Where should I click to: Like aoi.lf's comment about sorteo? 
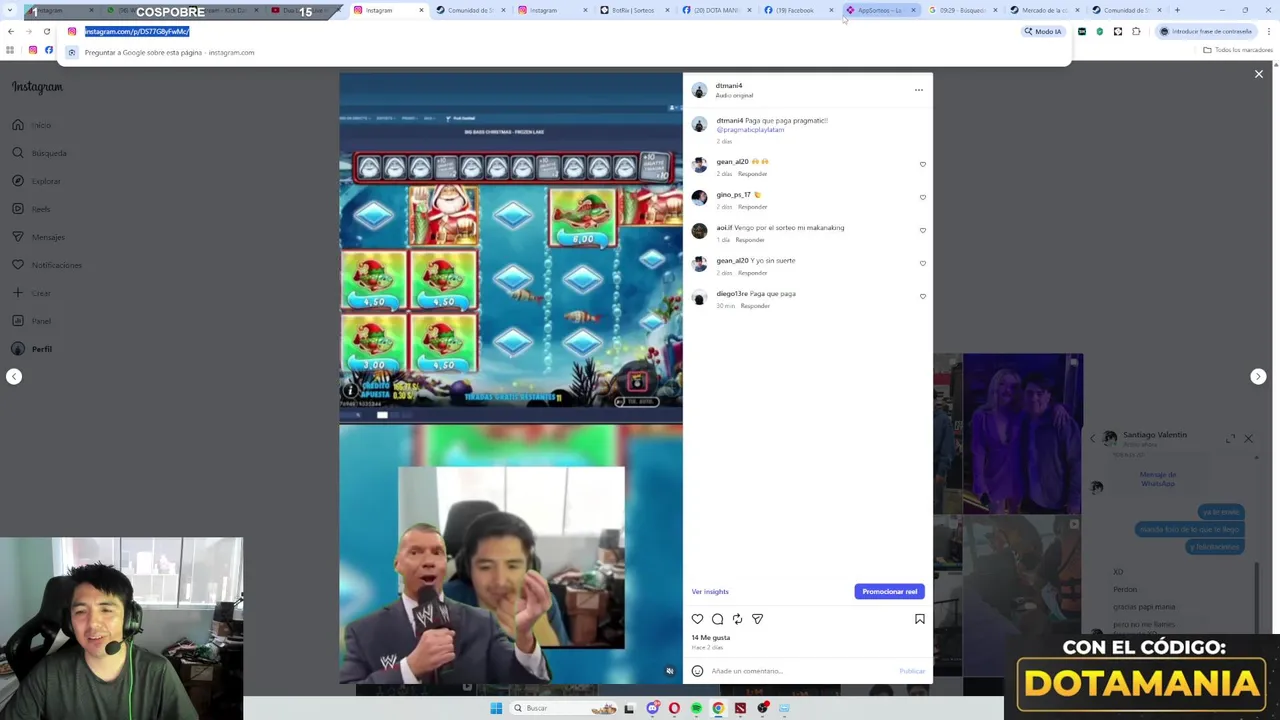(923, 231)
